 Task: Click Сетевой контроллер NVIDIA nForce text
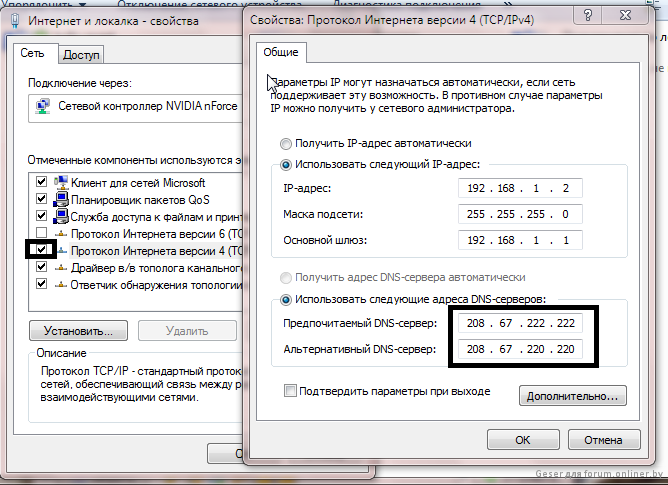click(x=147, y=106)
